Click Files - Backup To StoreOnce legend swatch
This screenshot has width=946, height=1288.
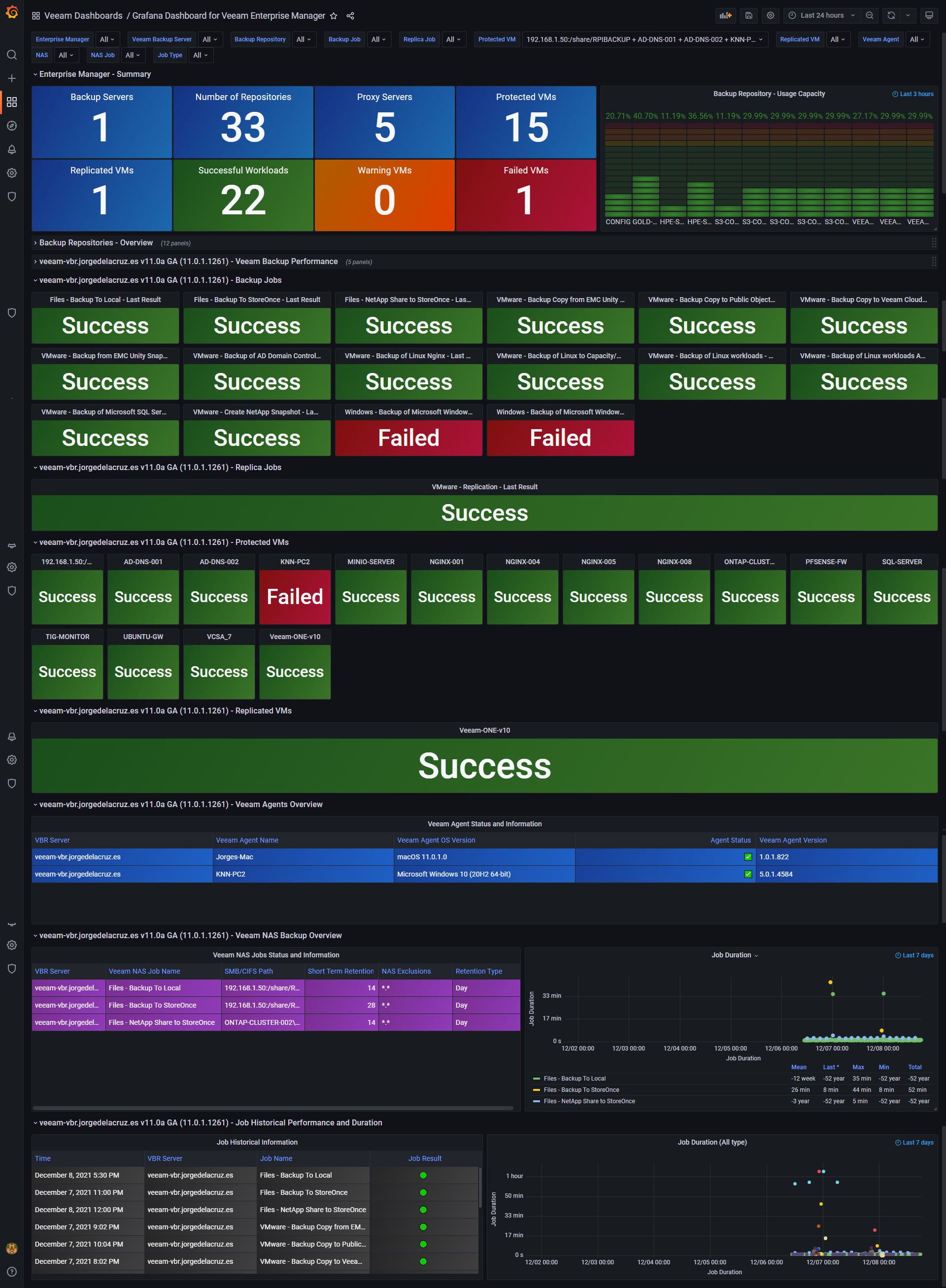point(537,1091)
